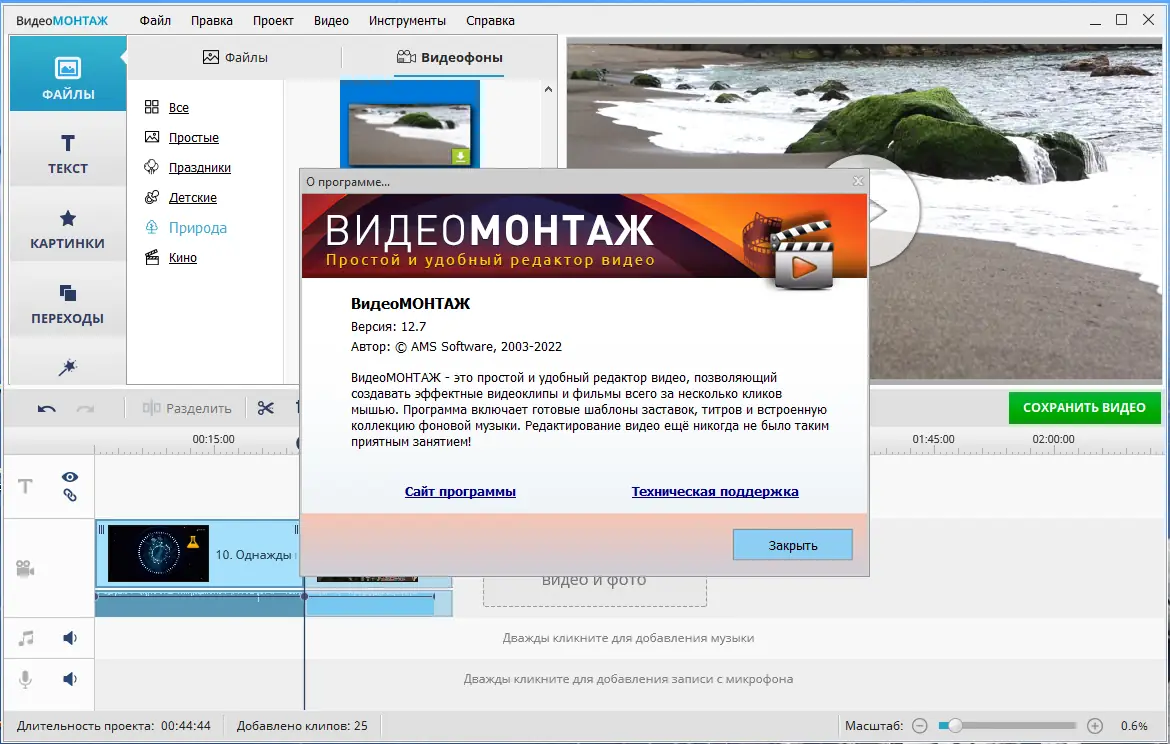Open the Сайт программы link
This screenshot has width=1170, height=744.
460,491
